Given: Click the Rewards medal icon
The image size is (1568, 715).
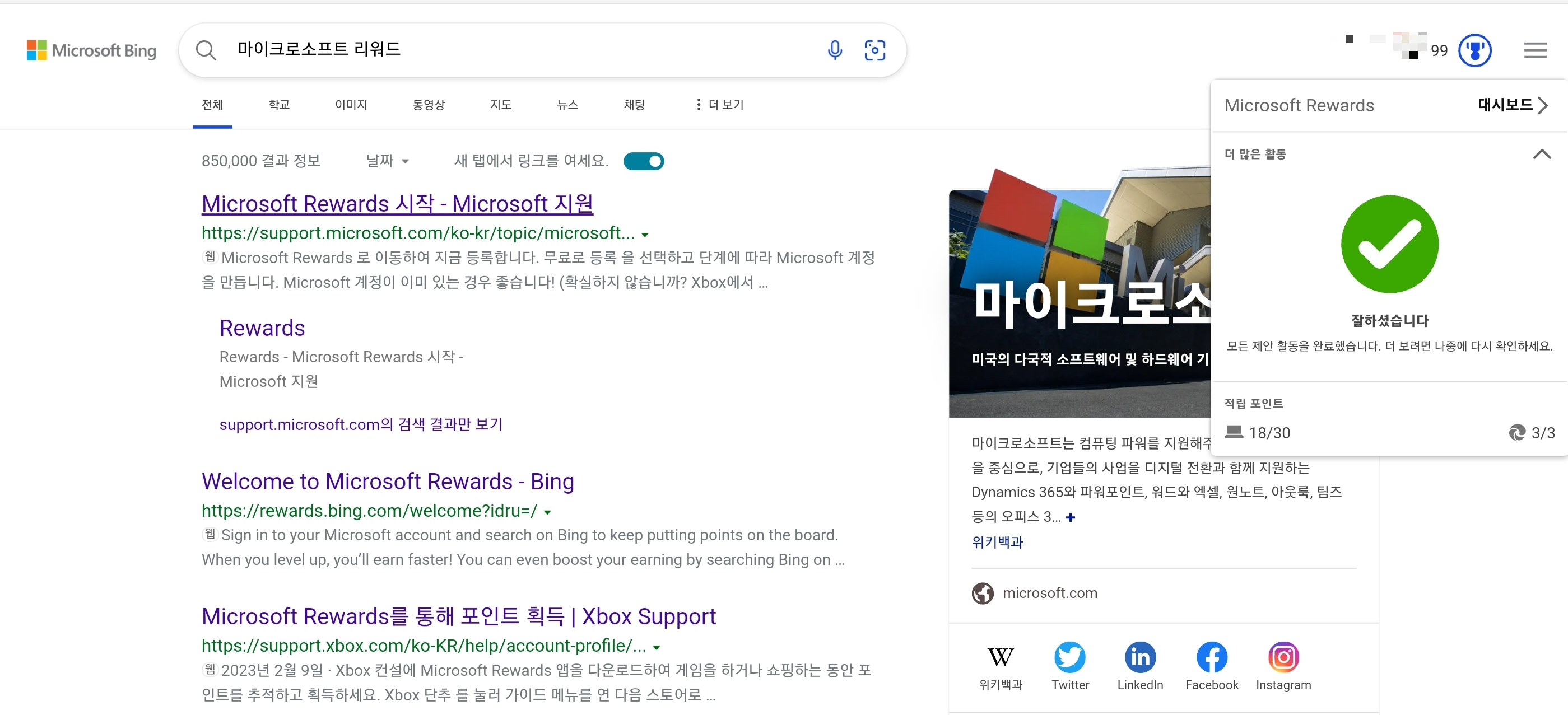Looking at the screenshot, I should (x=1474, y=50).
